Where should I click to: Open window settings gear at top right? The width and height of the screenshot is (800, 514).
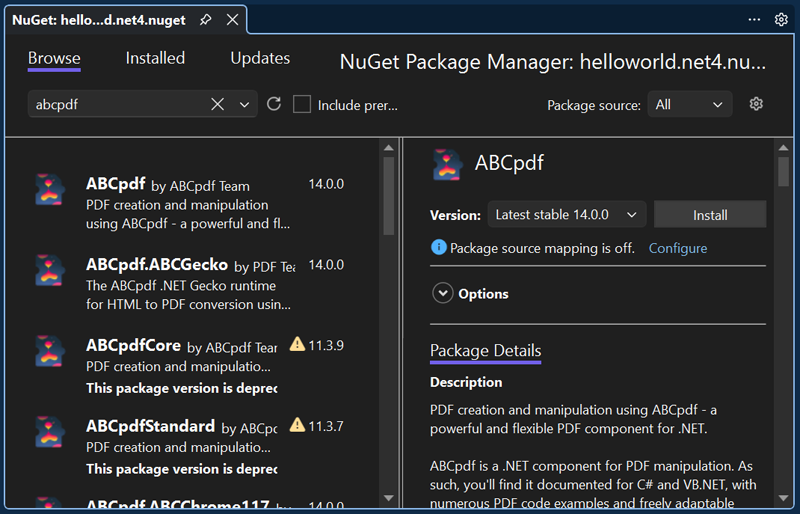[x=781, y=20]
